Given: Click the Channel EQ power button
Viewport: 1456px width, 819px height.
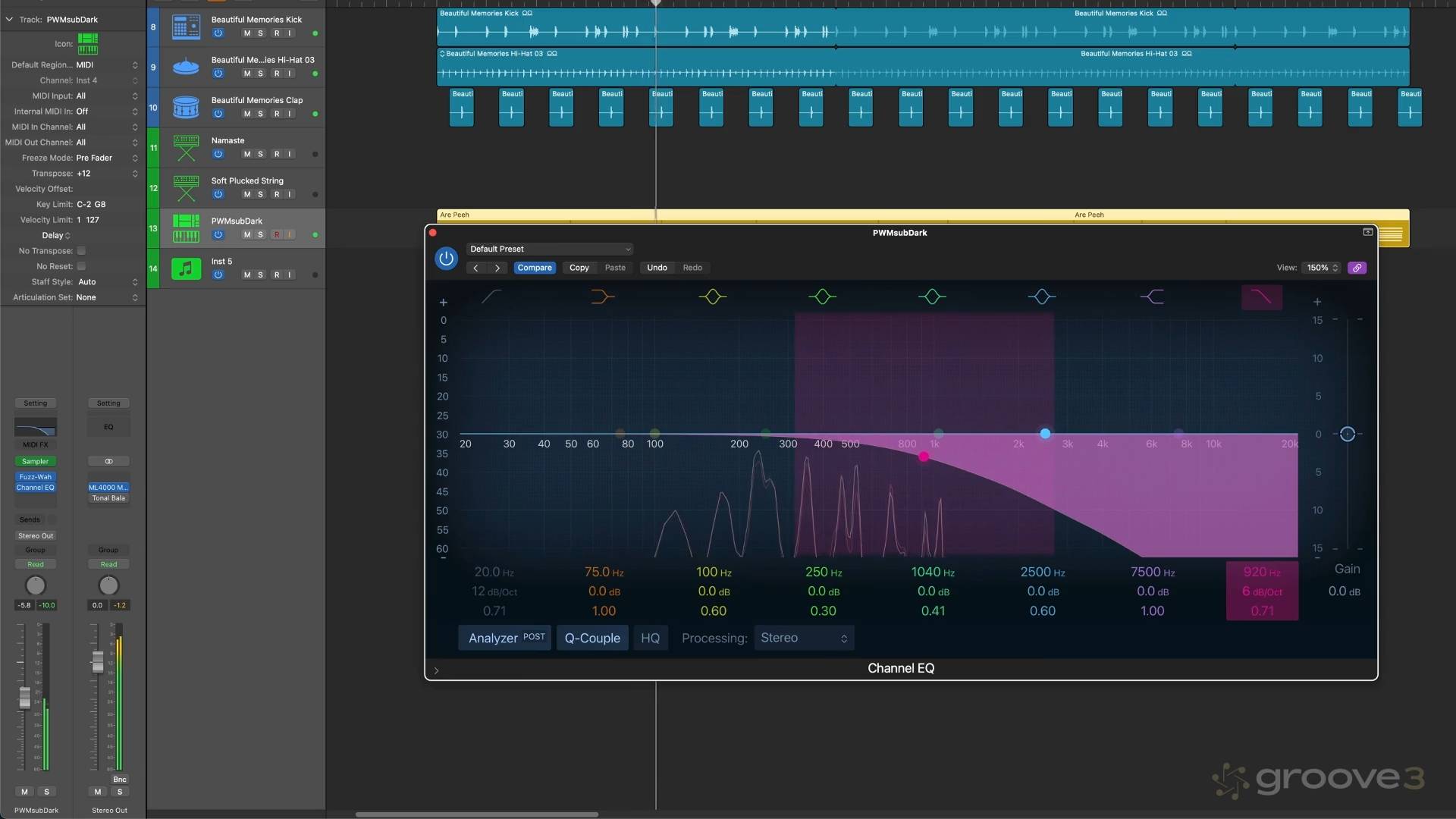Looking at the screenshot, I should coord(446,259).
